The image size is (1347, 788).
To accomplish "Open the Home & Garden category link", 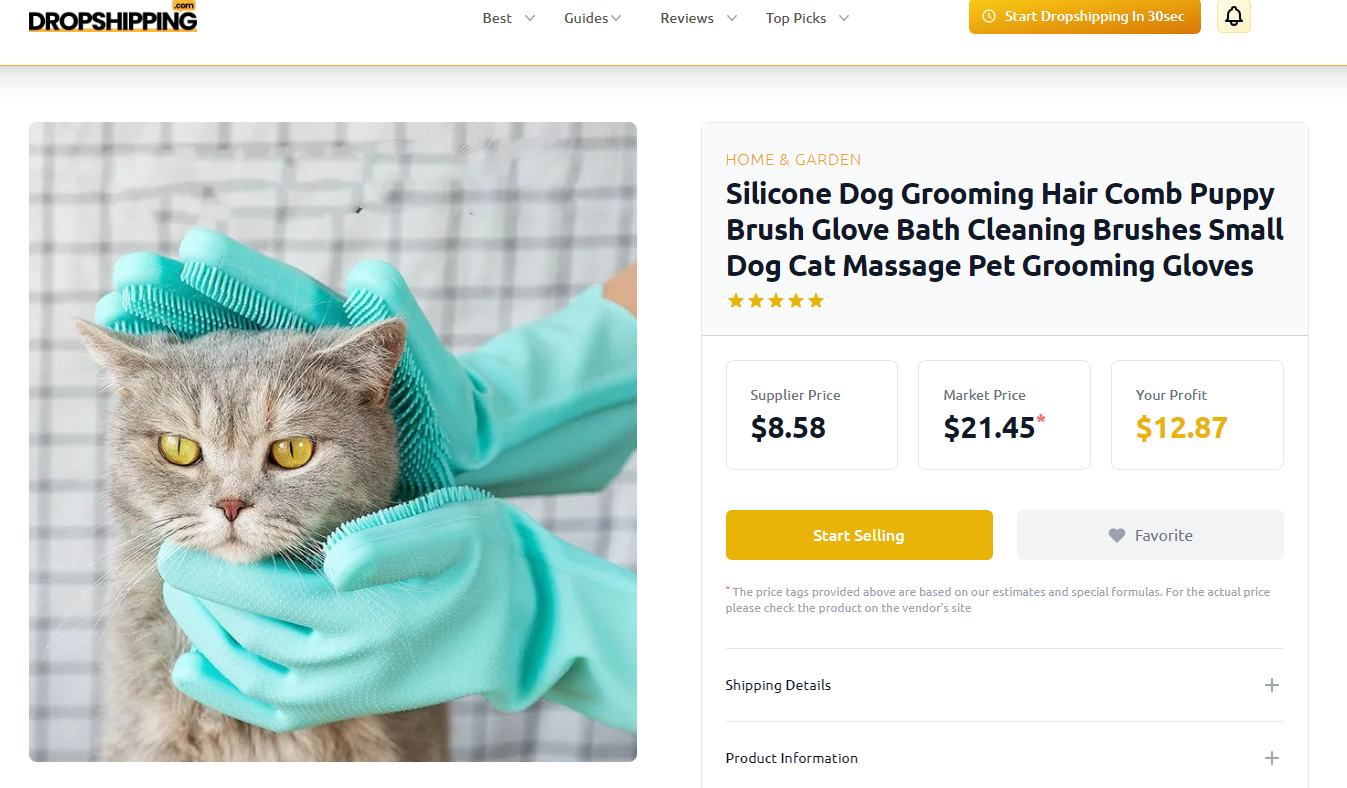I will [793, 160].
